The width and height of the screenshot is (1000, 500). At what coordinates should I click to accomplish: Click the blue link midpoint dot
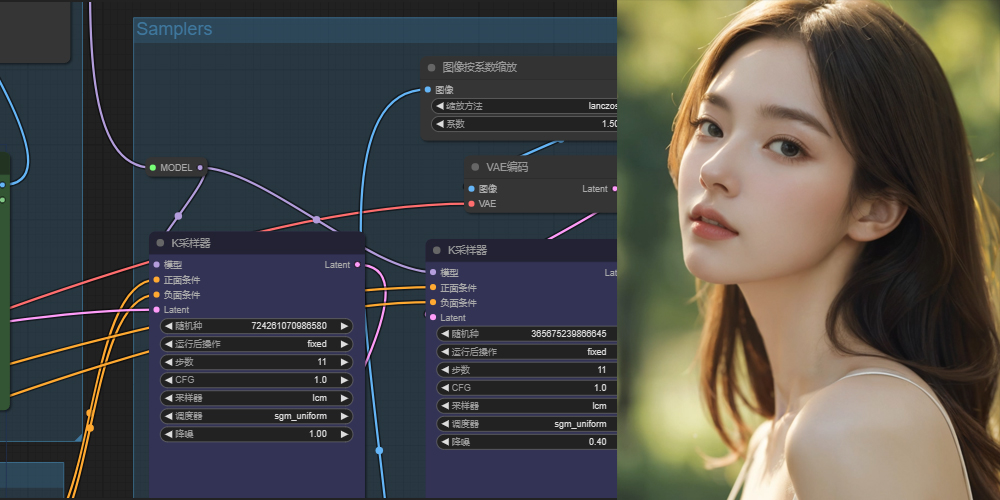pos(379,450)
